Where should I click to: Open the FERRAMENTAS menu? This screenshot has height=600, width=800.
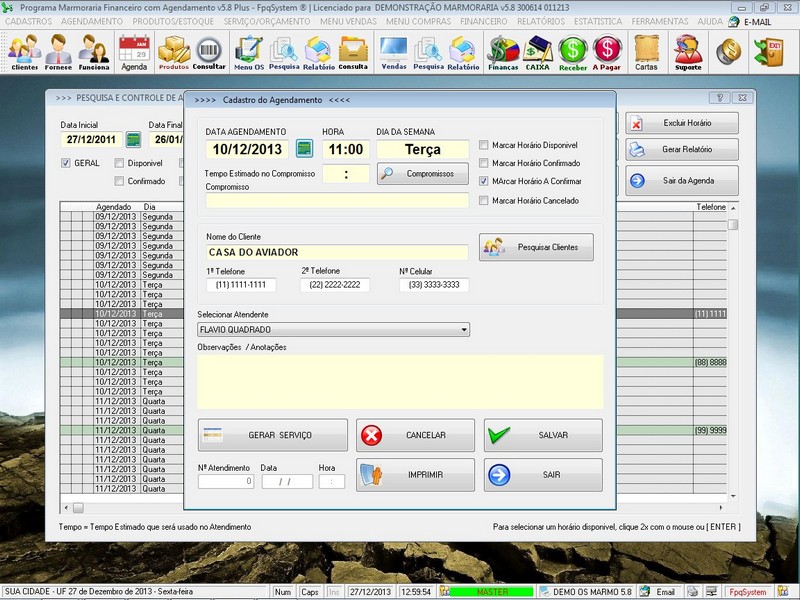[659, 21]
